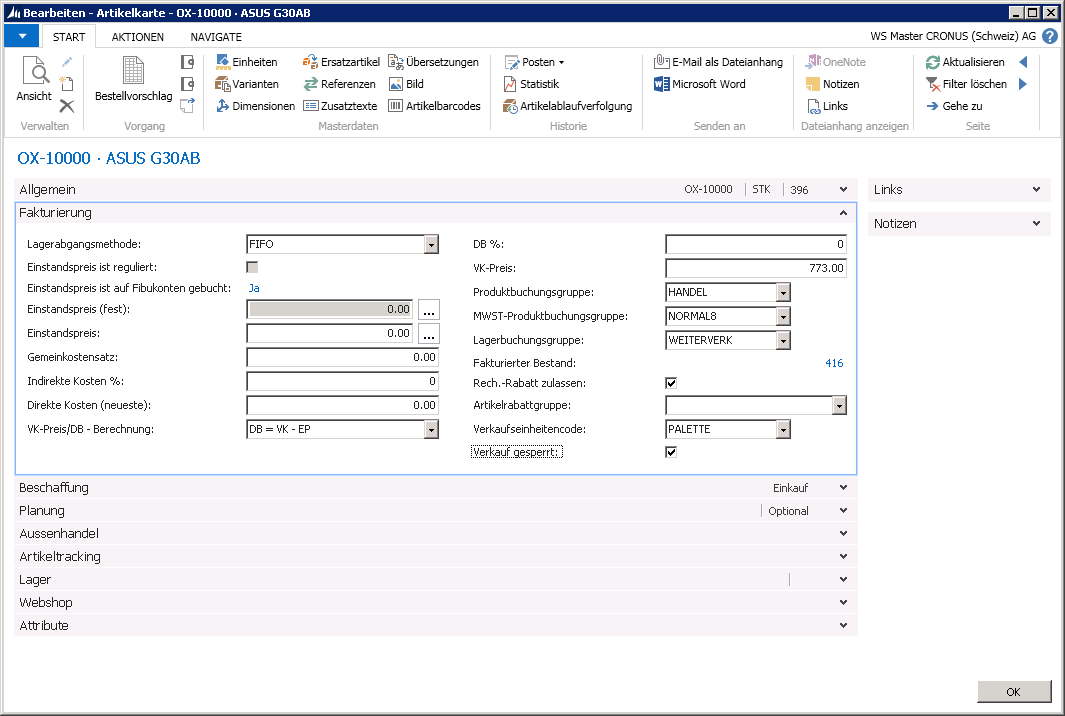The width and height of the screenshot is (1065, 716).
Task: Click into Gemeinkostensatz field
Action: (342, 357)
